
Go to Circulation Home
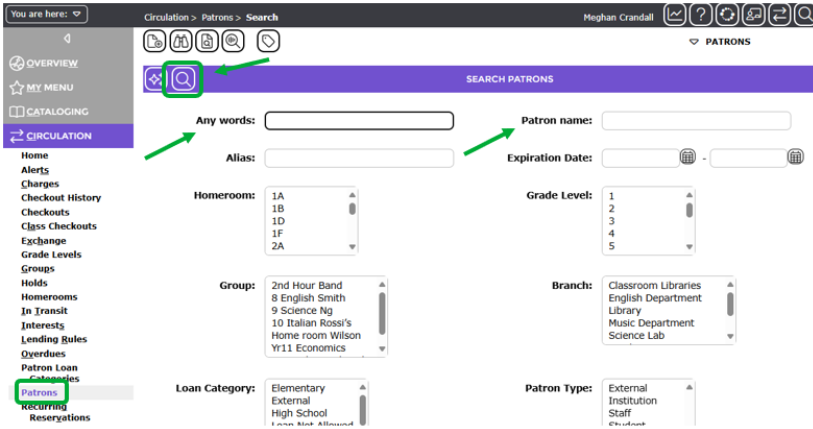point(34,156)
